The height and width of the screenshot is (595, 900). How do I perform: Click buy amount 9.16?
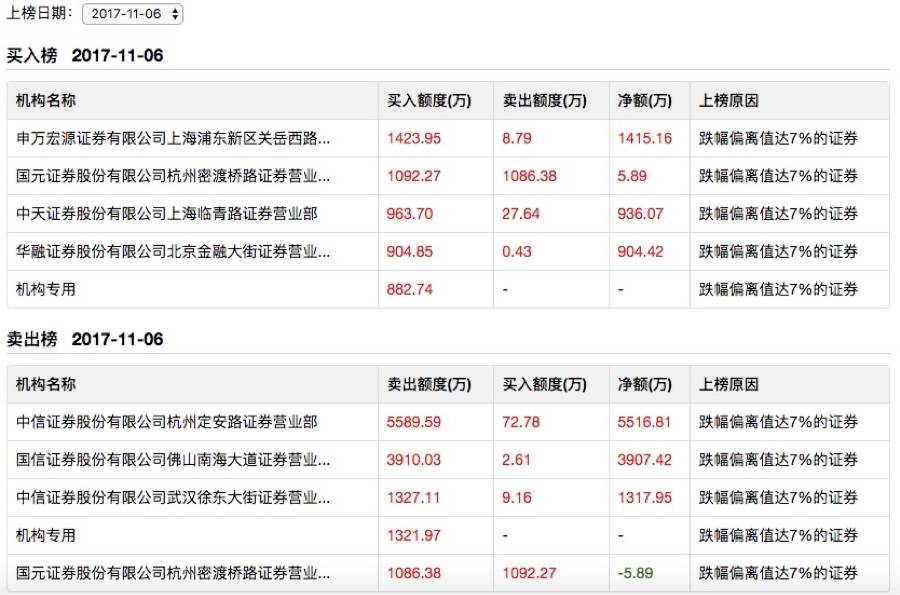click(x=517, y=497)
